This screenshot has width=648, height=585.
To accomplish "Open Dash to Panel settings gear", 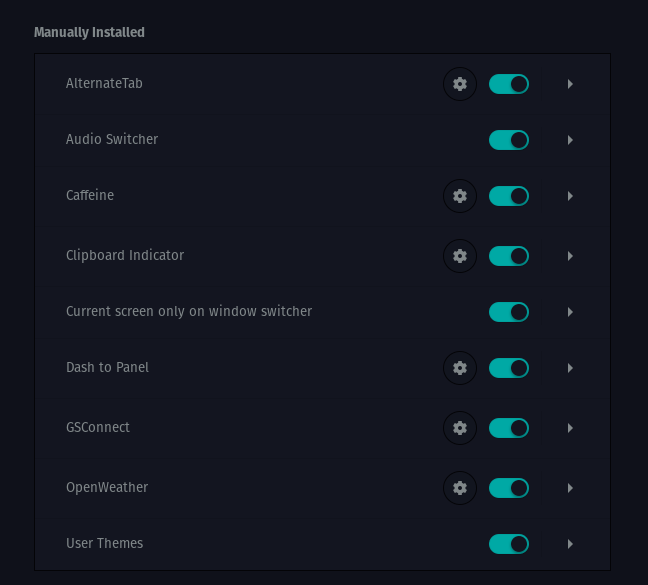I will point(460,368).
